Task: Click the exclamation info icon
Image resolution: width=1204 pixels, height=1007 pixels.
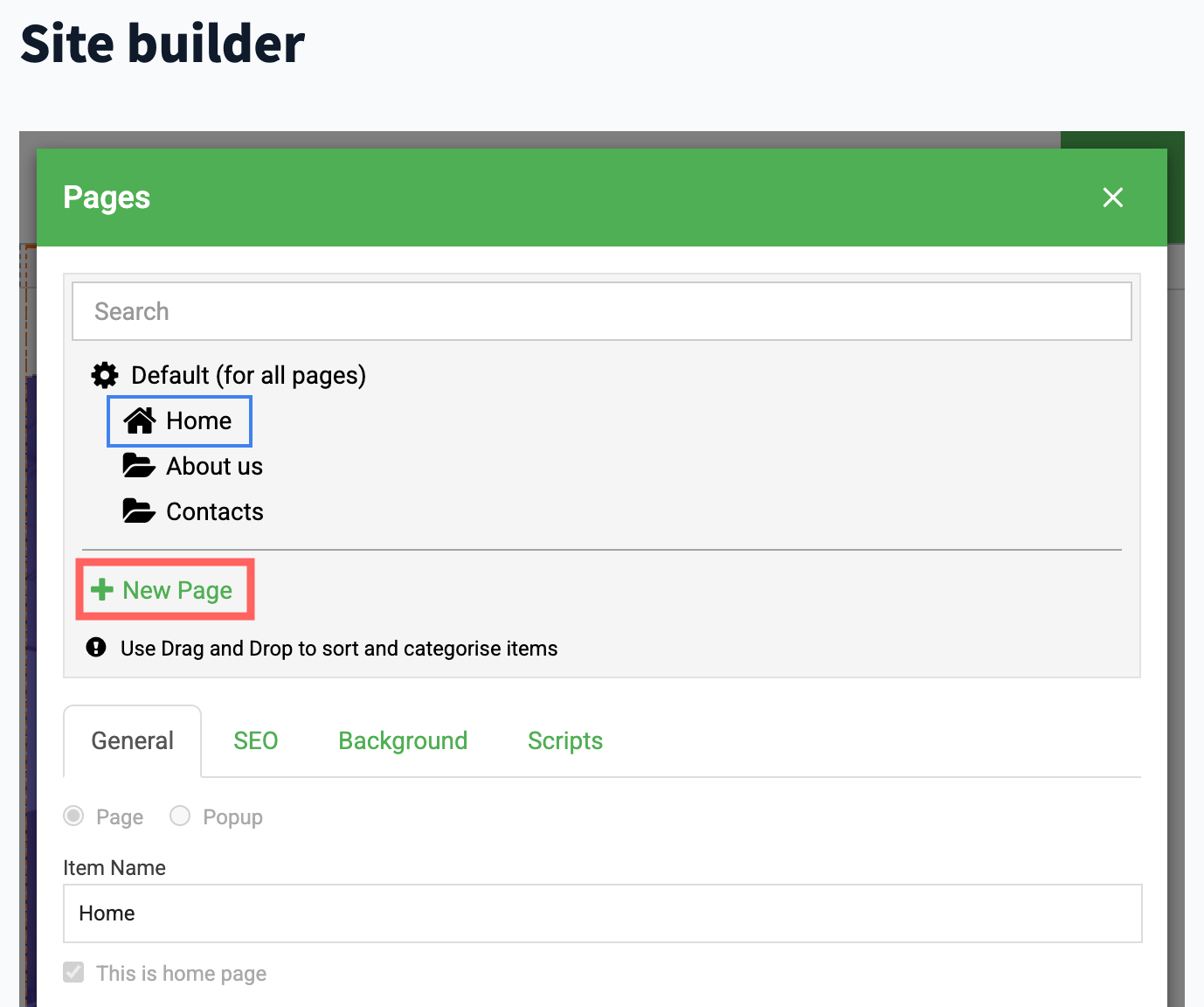Action: pos(96,648)
